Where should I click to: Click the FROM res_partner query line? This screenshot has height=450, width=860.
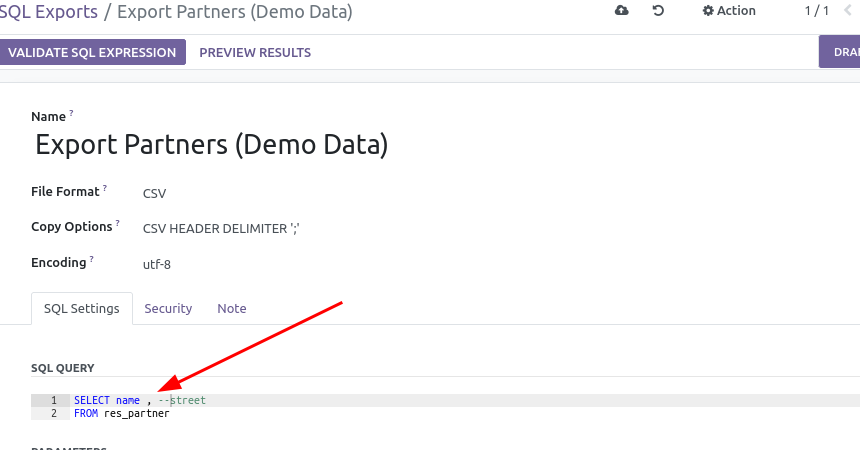point(122,413)
